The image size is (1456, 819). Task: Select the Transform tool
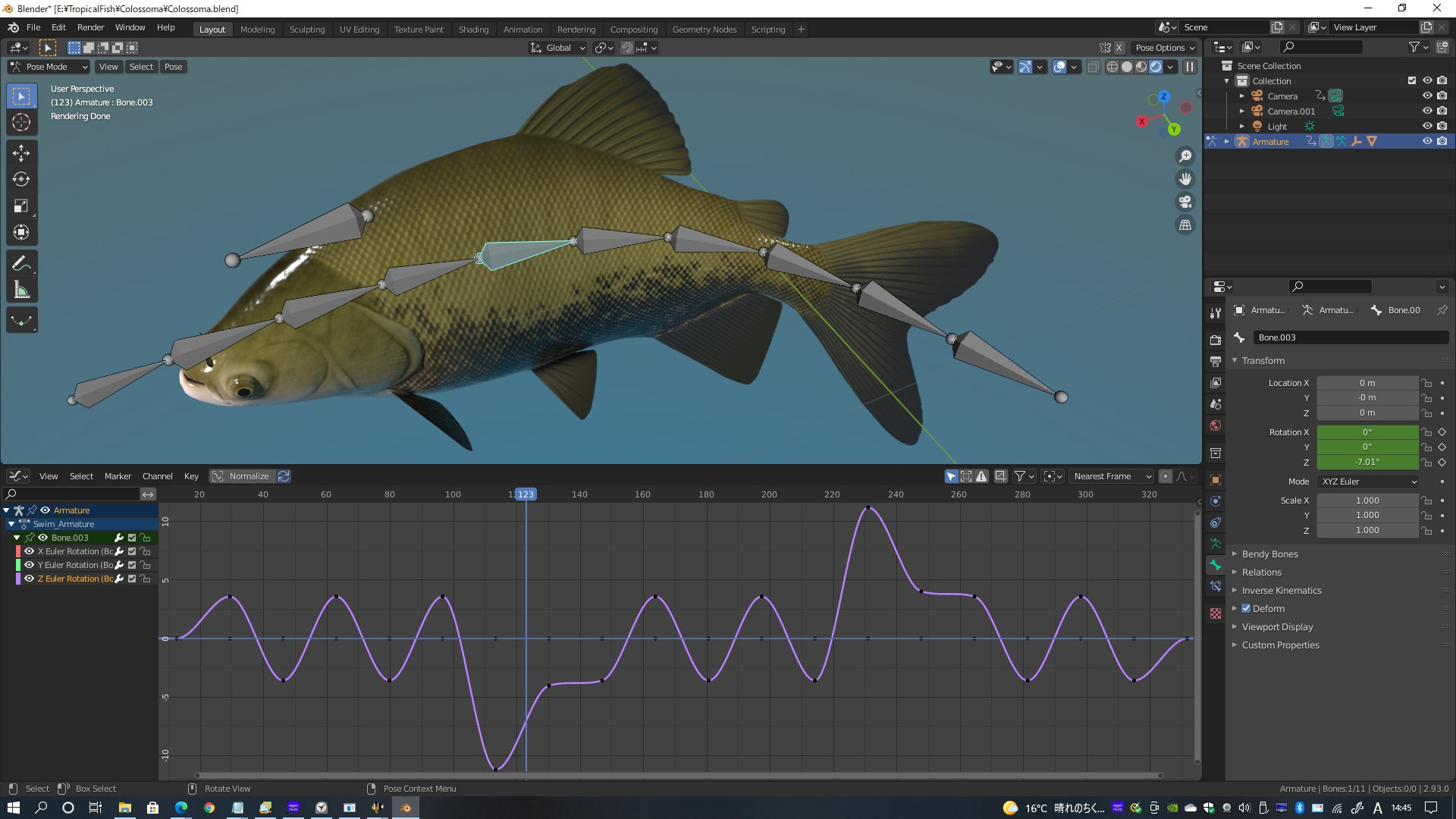(21, 233)
